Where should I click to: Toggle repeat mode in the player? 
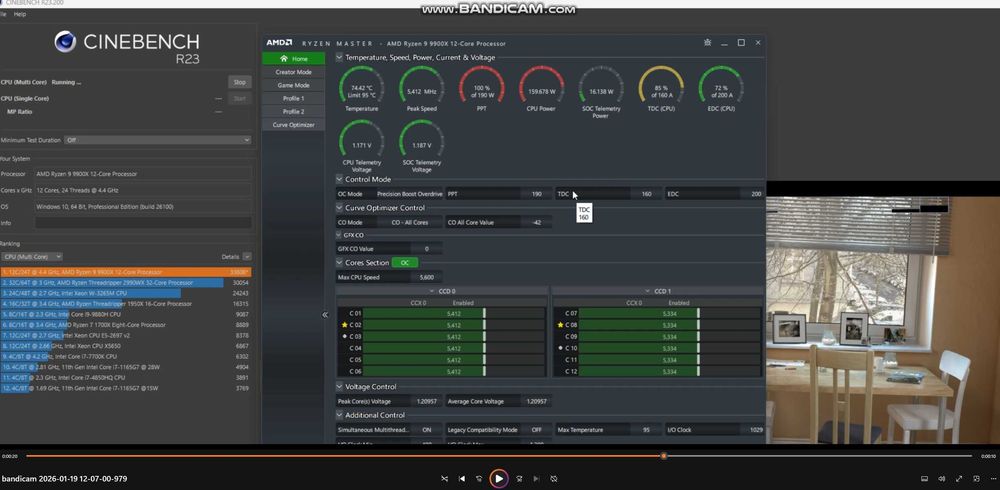[x=554, y=479]
